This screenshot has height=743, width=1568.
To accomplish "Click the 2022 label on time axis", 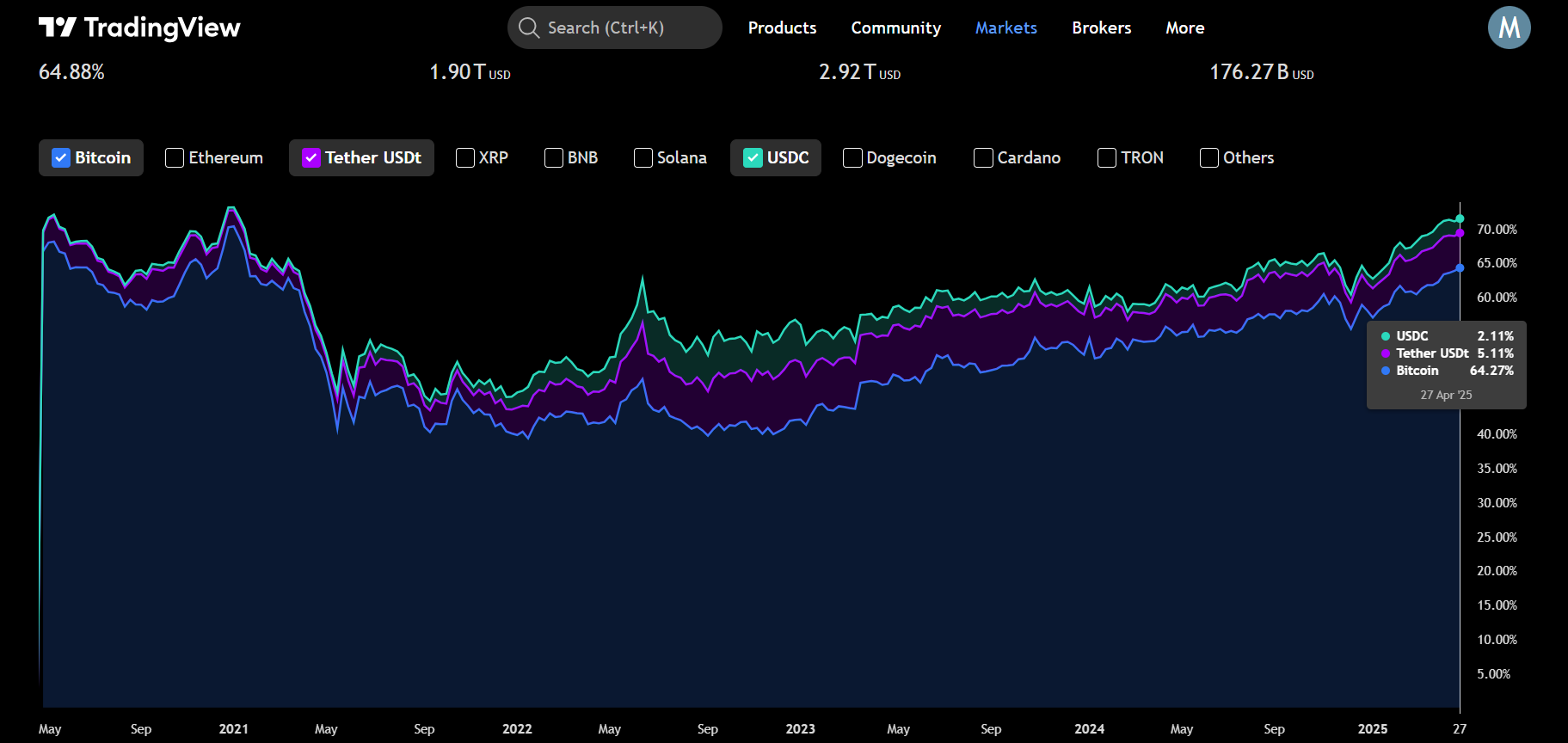I will 517,729.
